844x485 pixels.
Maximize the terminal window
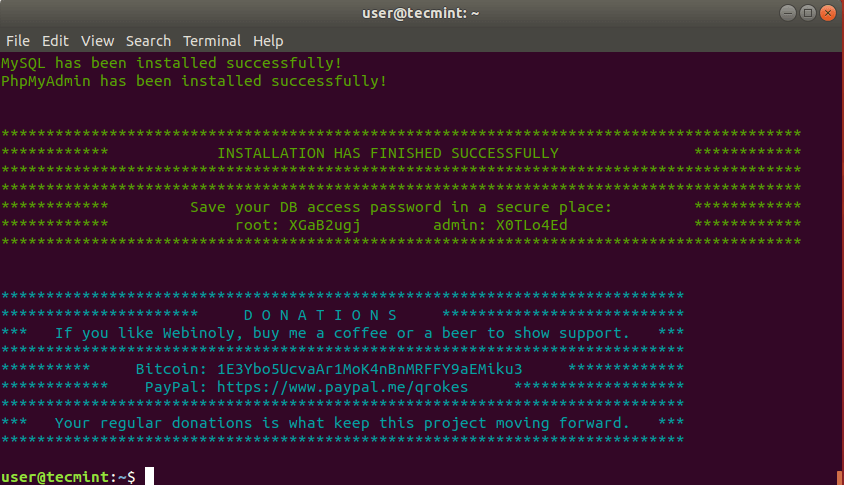(x=808, y=14)
